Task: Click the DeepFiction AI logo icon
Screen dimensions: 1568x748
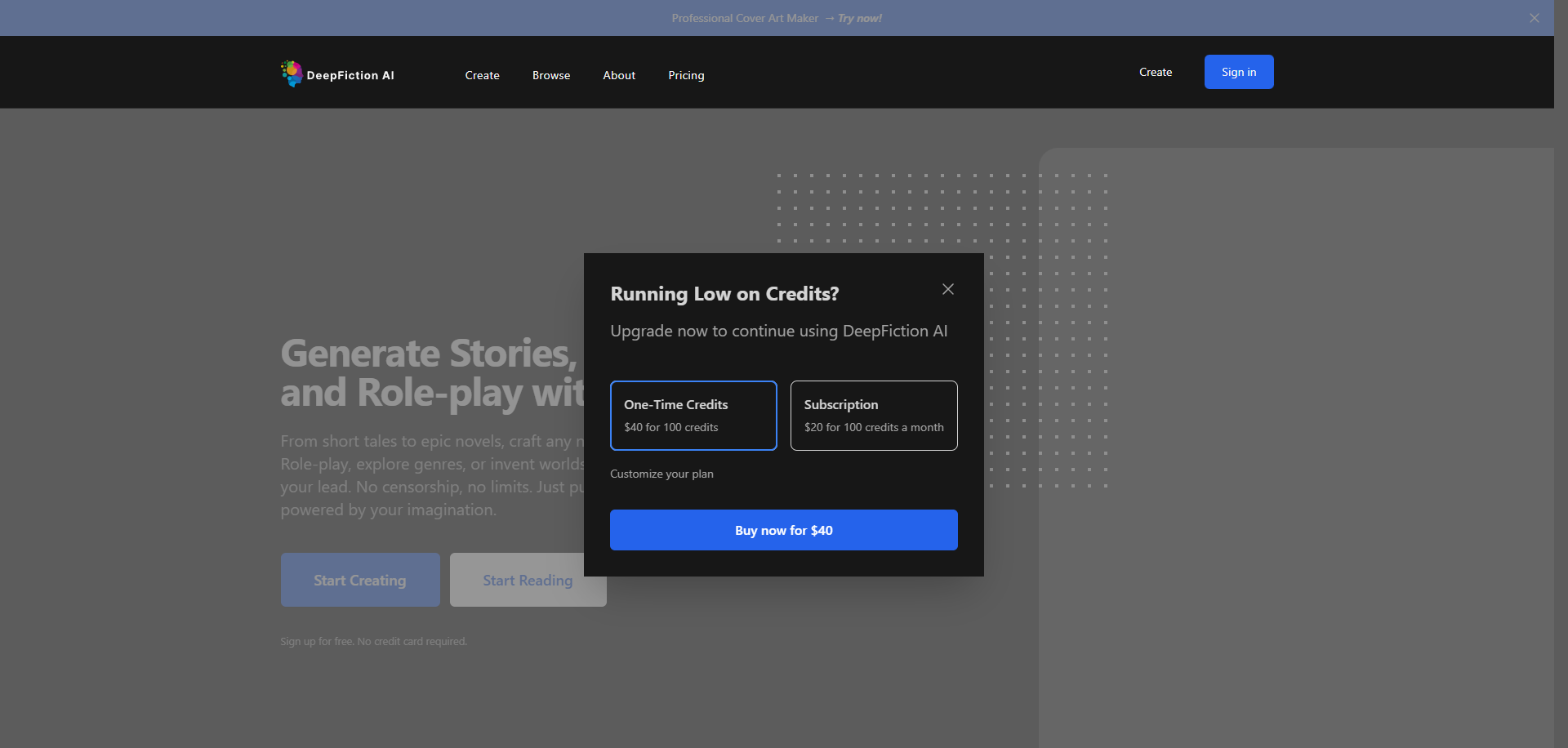Action: (x=292, y=73)
